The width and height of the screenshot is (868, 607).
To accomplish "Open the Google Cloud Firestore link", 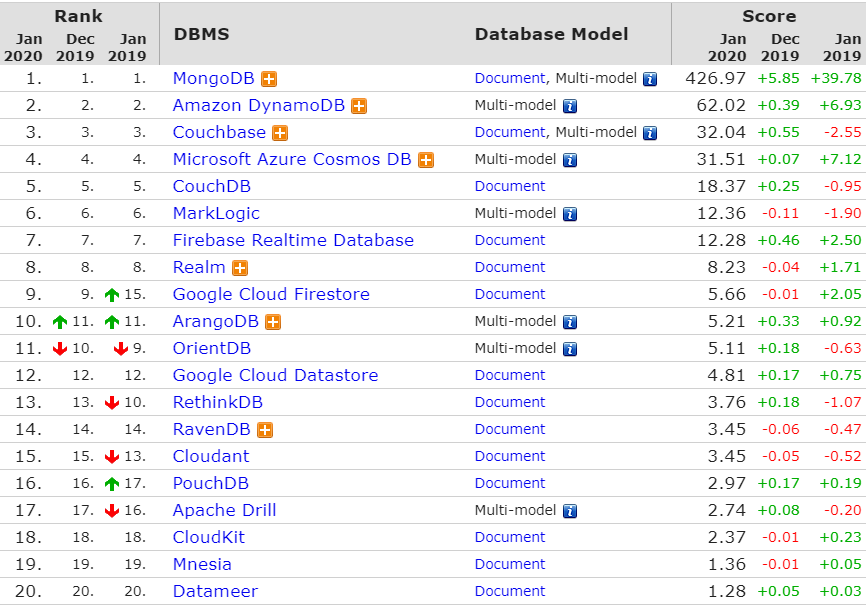I will [x=271, y=294].
